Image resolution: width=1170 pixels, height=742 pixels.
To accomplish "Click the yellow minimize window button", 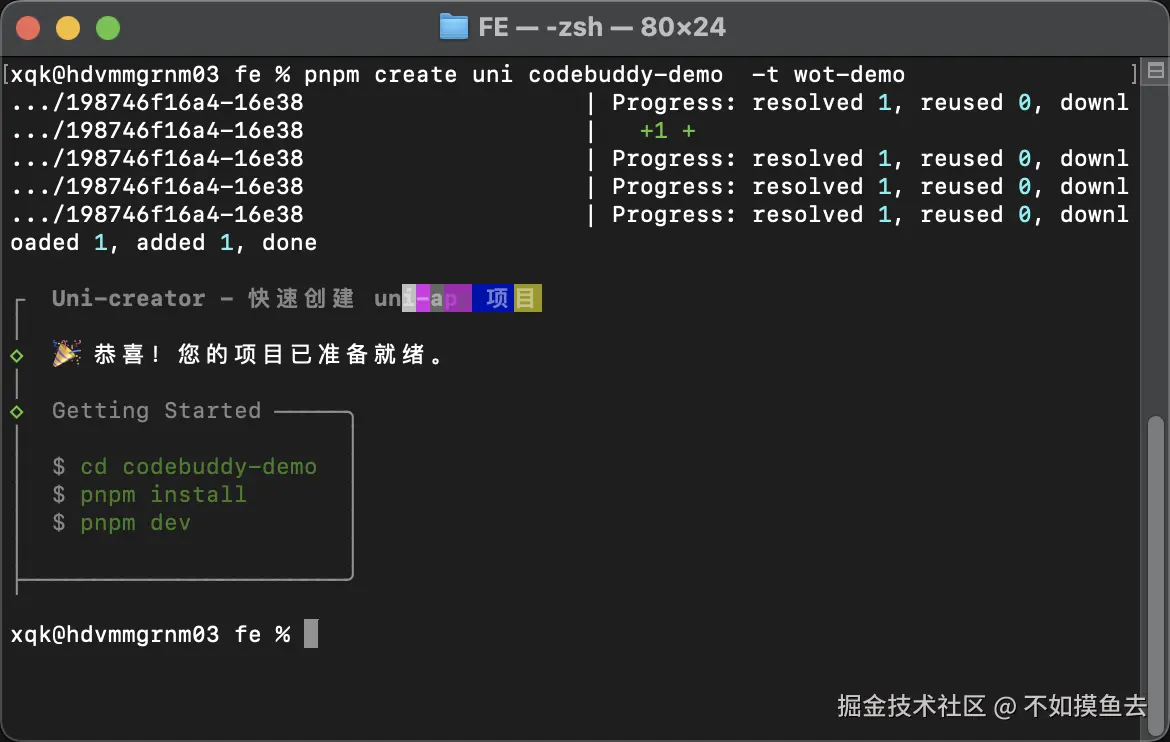I will [68, 28].
